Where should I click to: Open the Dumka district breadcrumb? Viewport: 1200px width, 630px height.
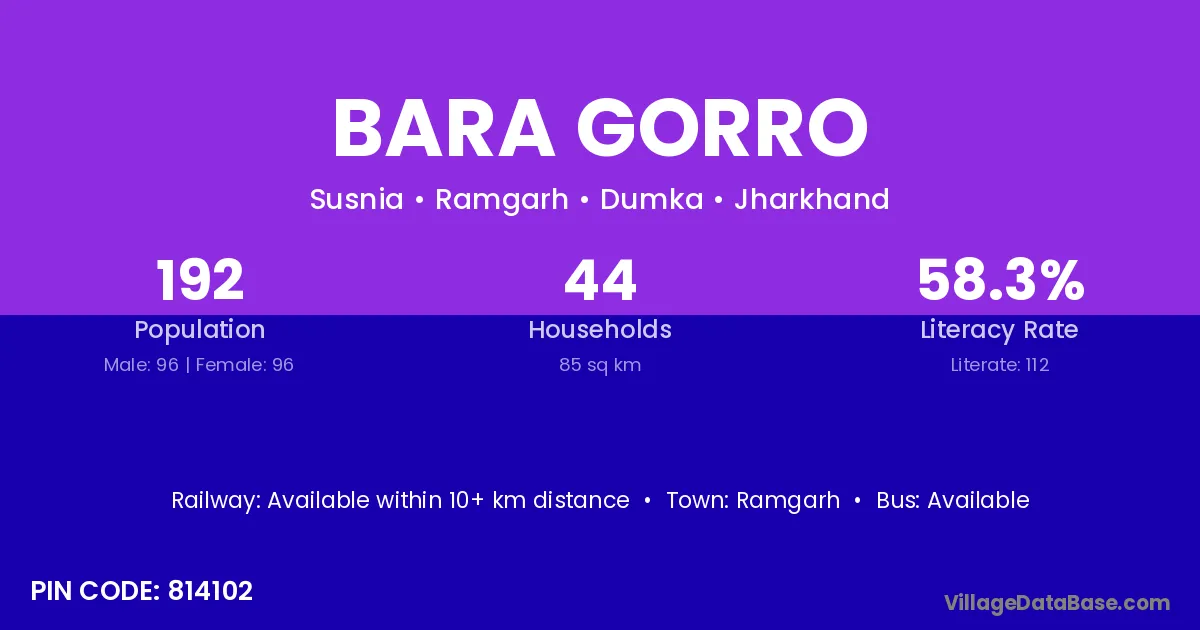651,200
